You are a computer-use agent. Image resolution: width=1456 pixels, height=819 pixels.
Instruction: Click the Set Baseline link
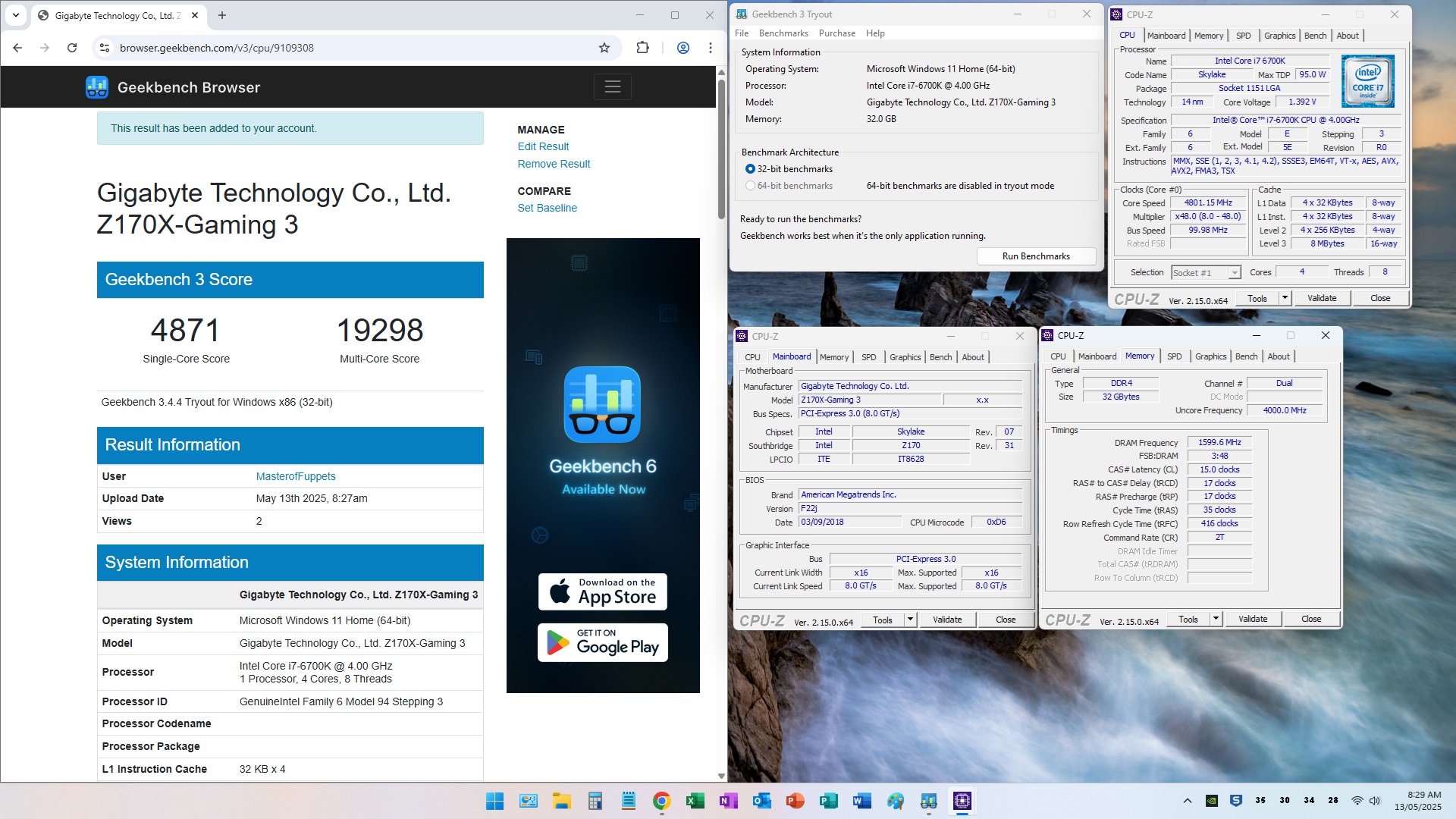coord(547,208)
